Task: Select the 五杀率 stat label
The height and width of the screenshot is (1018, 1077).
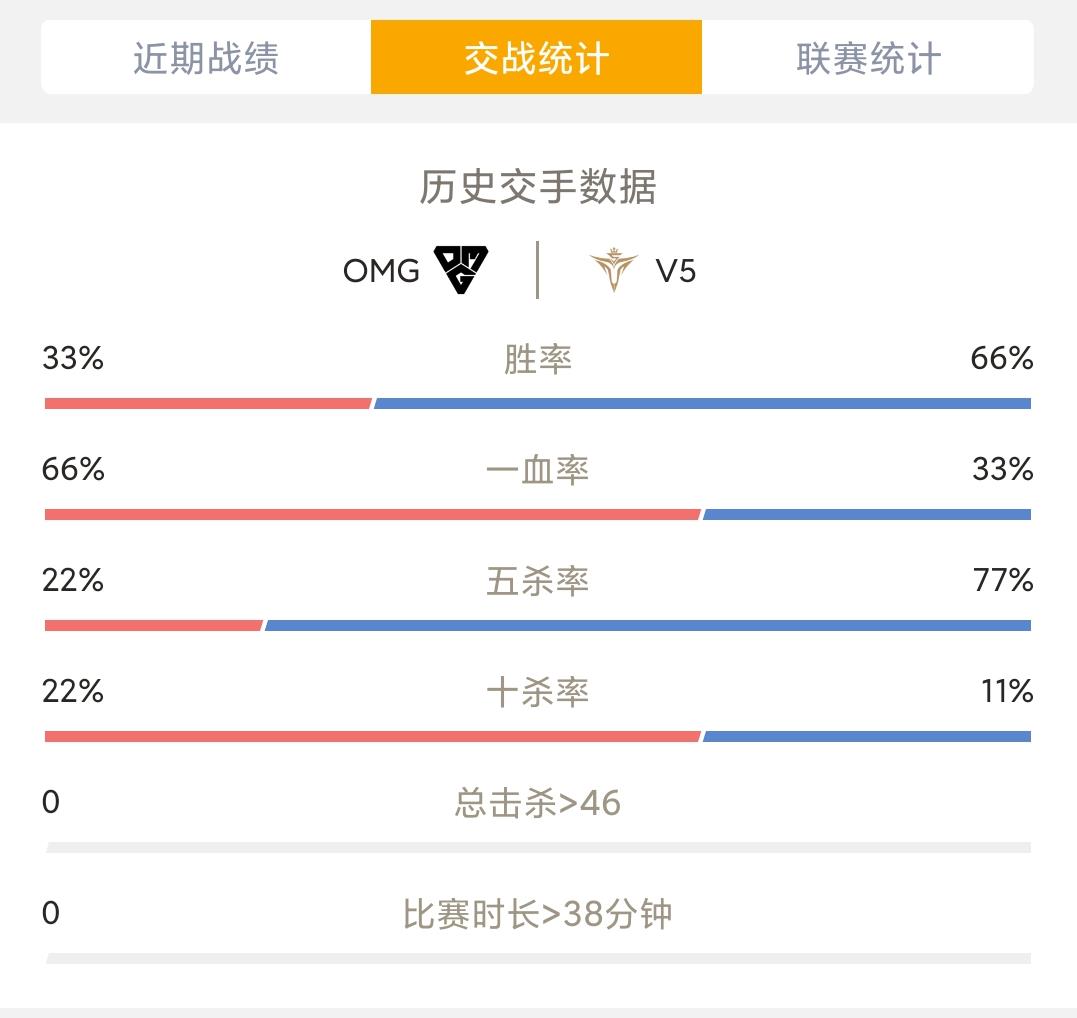Action: point(538,581)
